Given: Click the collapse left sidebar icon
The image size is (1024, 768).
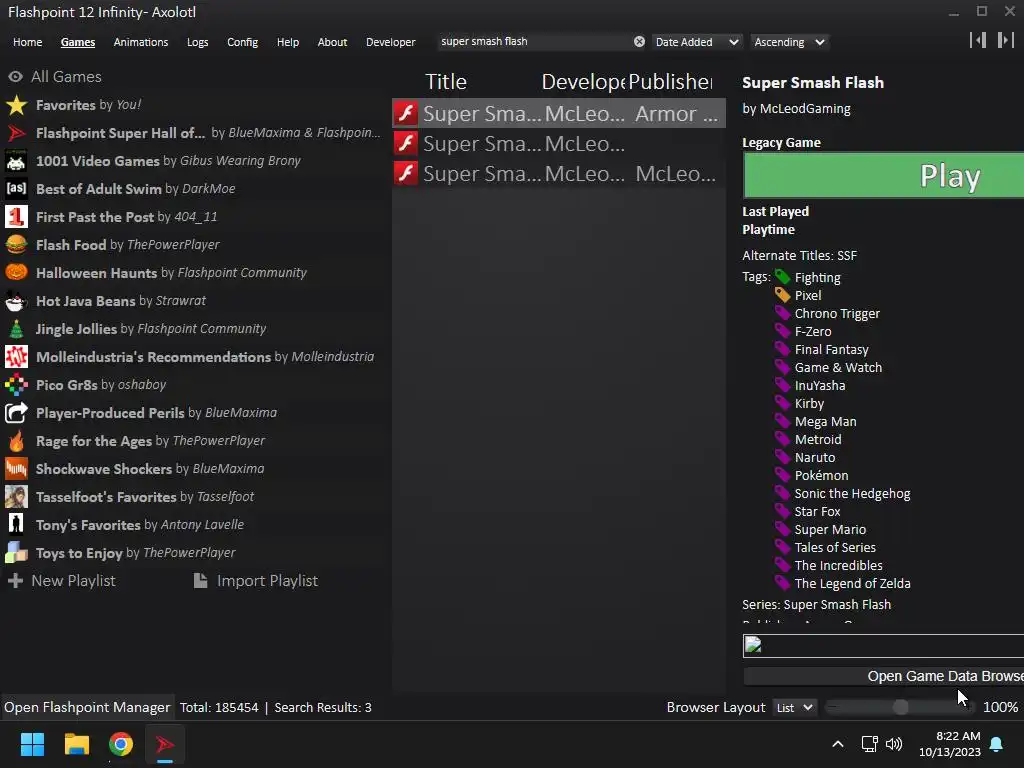Looking at the screenshot, I should click(x=978, y=40).
